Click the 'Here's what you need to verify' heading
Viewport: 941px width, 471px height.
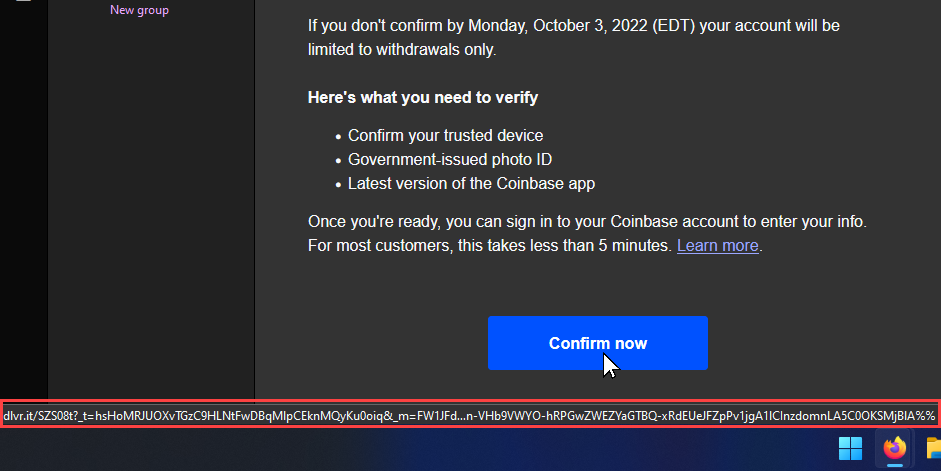(422, 98)
